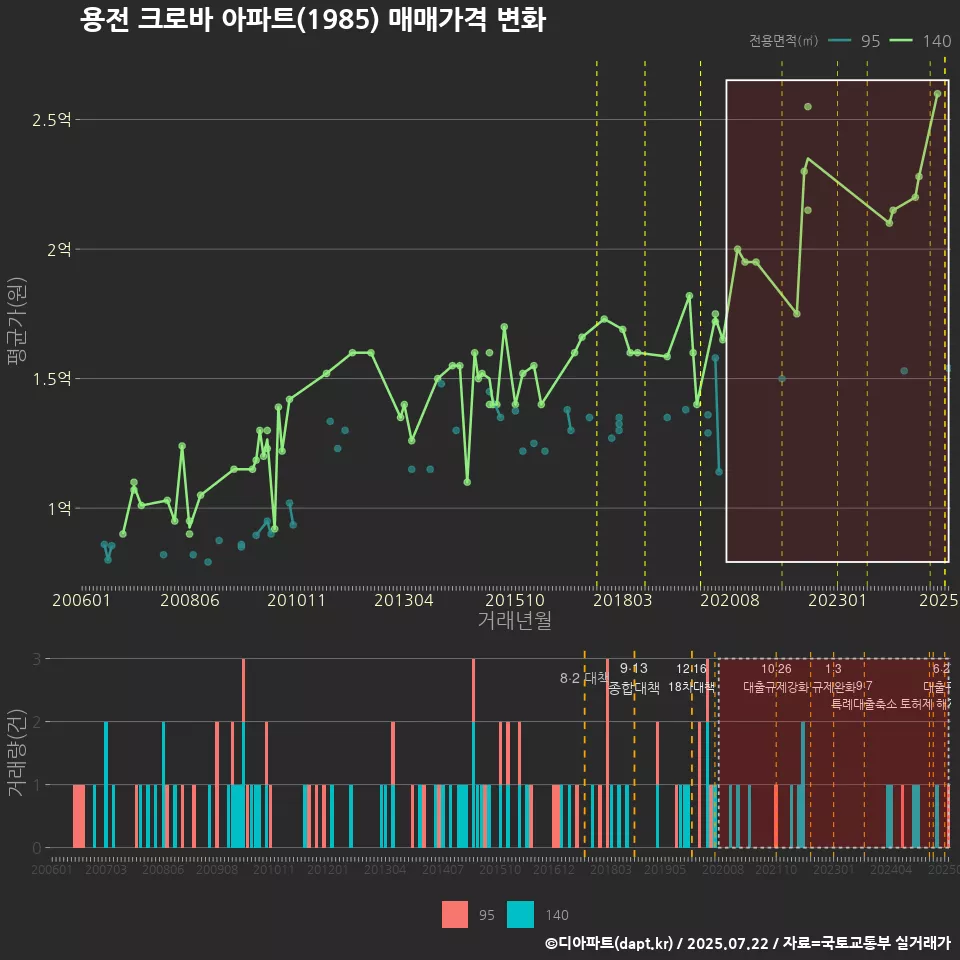Click 202110 on the volume chart x-axis
The width and height of the screenshot is (960, 960).
pos(776,869)
